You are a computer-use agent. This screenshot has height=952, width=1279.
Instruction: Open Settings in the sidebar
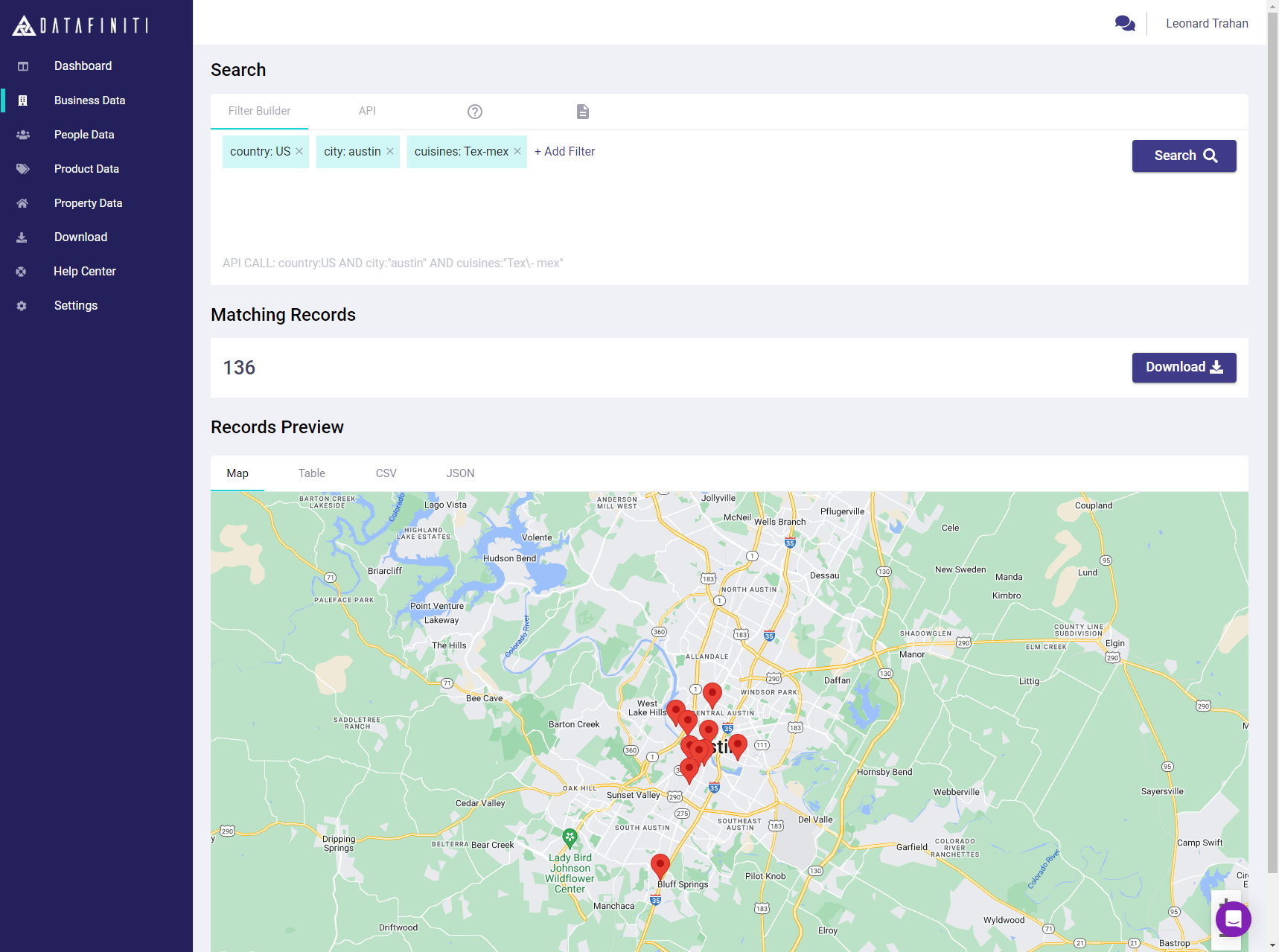pyautogui.click(x=76, y=306)
